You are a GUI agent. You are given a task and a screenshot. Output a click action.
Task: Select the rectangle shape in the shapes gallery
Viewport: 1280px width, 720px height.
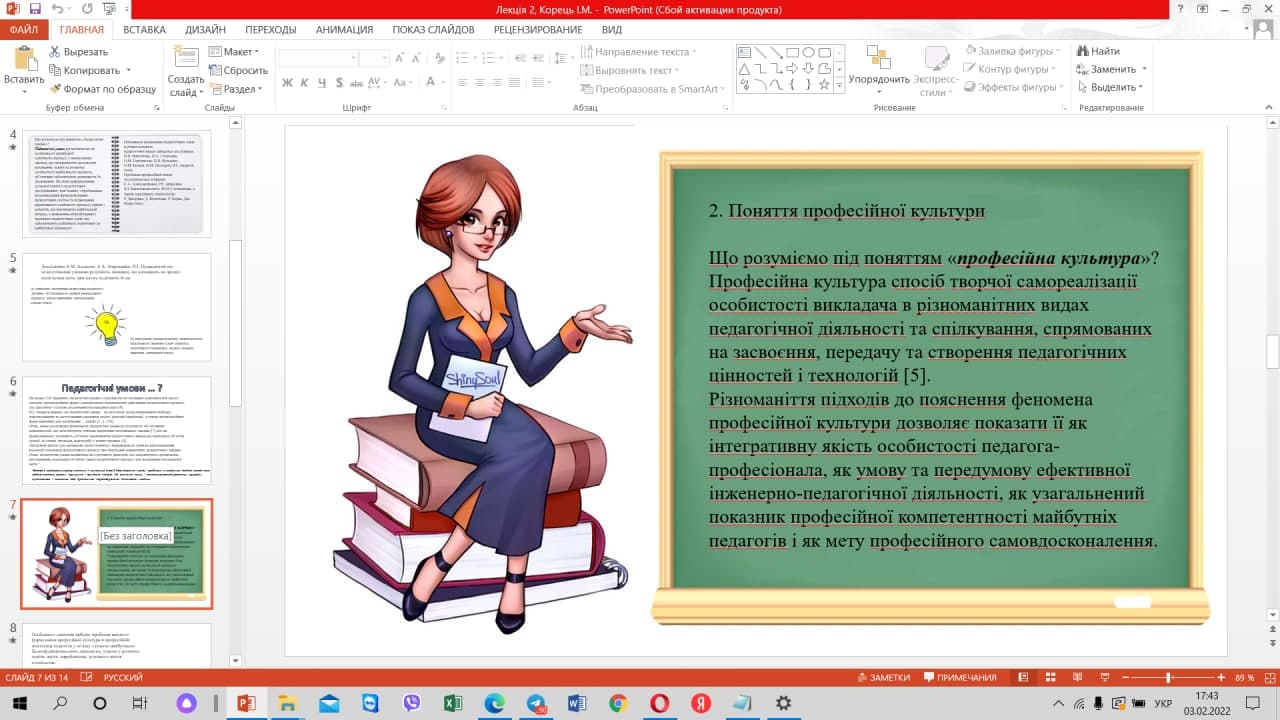pos(792,52)
